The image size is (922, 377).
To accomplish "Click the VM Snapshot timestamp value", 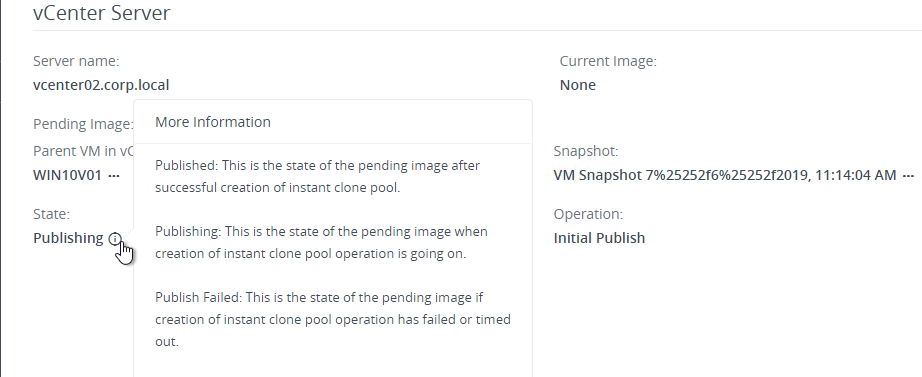I will tap(724, 175).
